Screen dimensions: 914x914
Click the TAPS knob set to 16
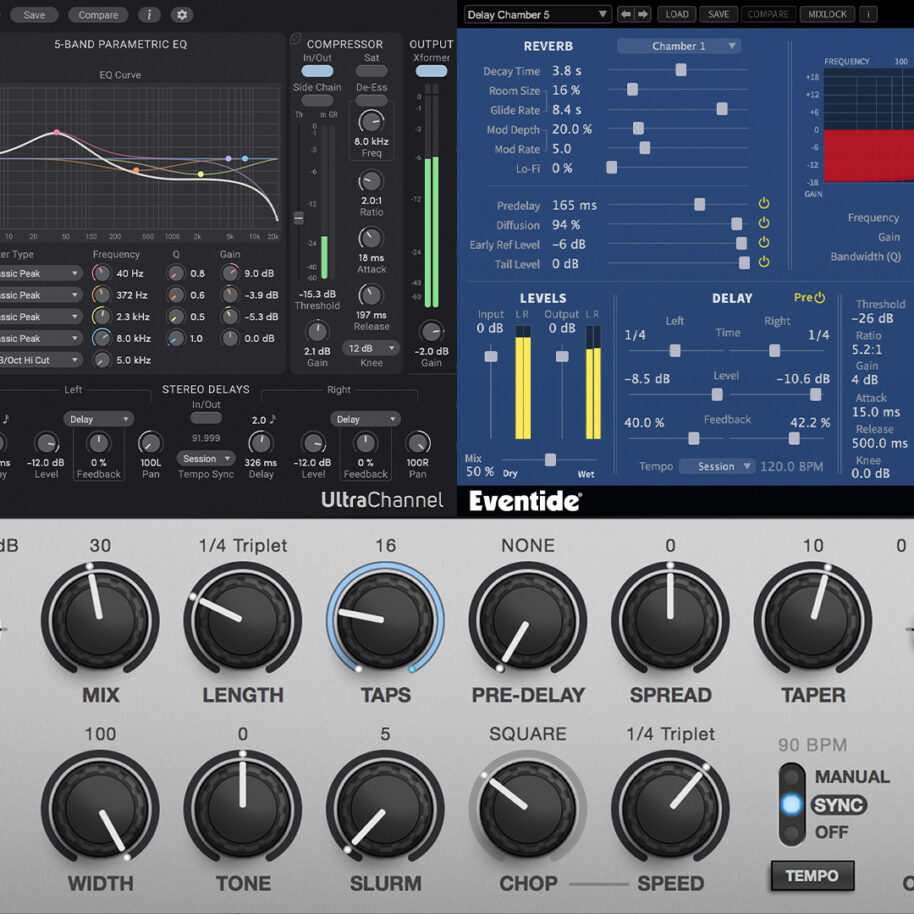(x=385, y=618)
